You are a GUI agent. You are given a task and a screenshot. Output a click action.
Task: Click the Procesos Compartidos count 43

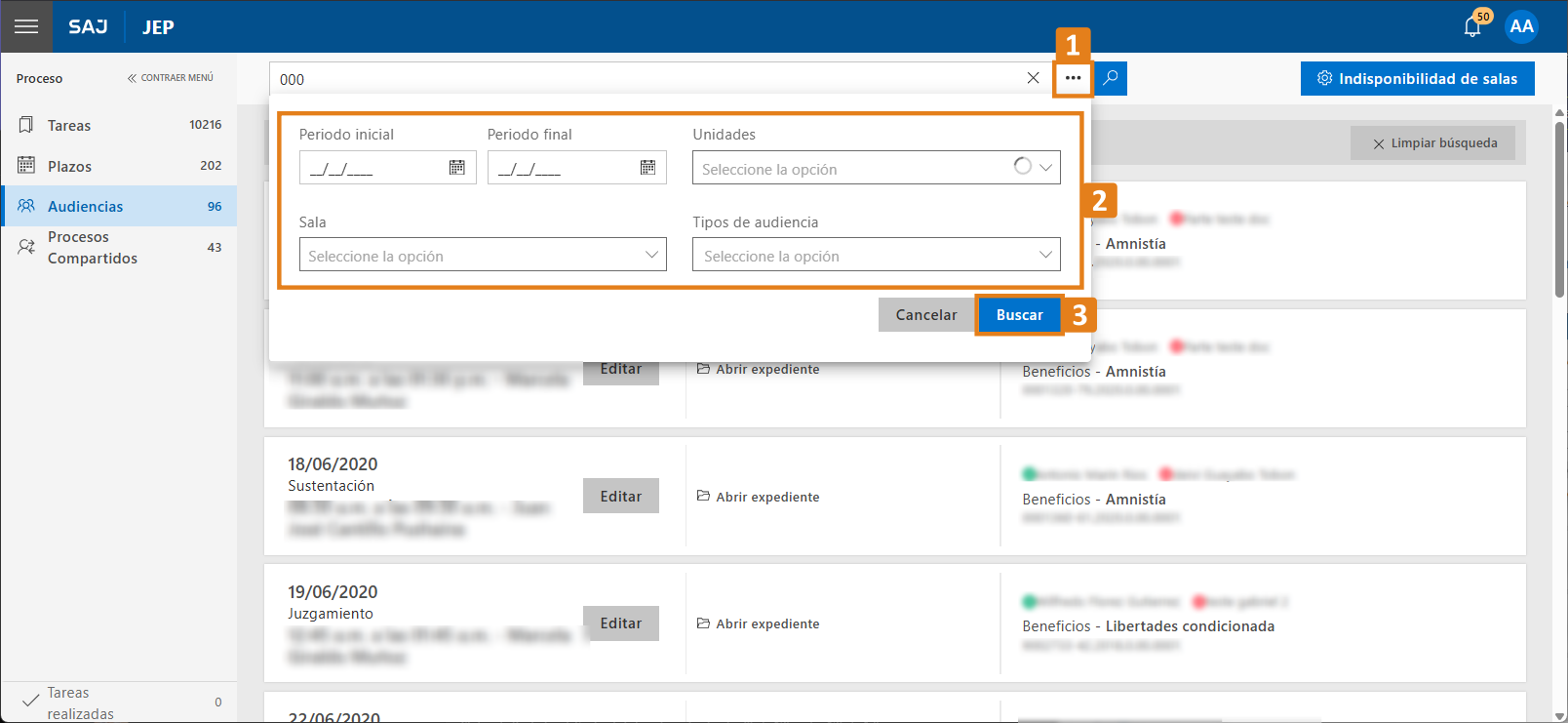tap(215, 248)
